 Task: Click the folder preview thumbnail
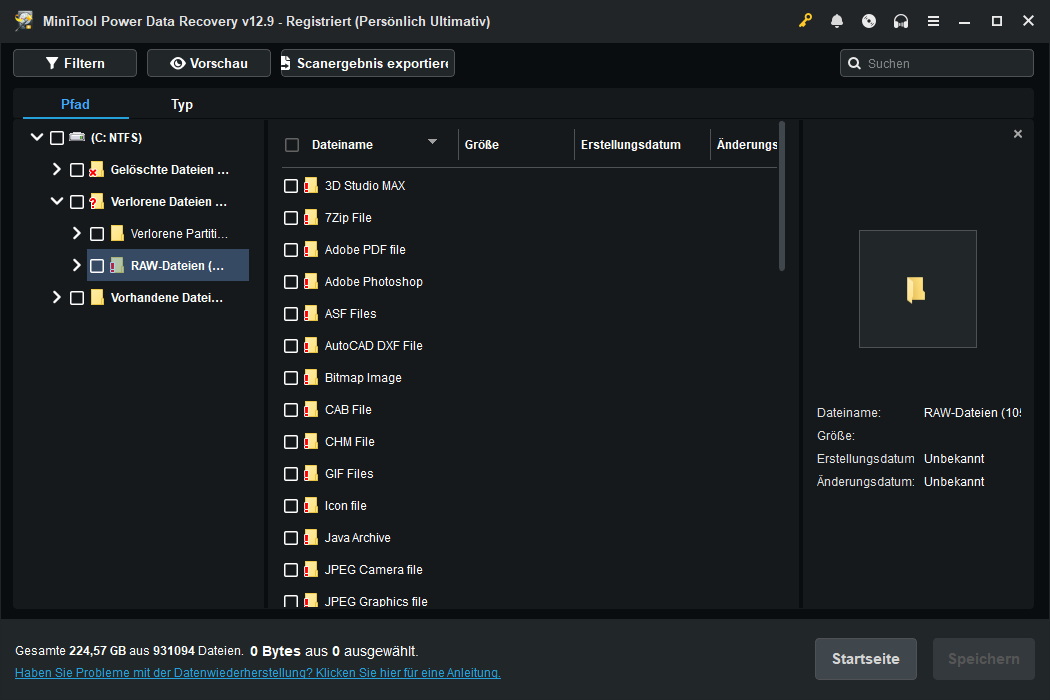point(917,289)
